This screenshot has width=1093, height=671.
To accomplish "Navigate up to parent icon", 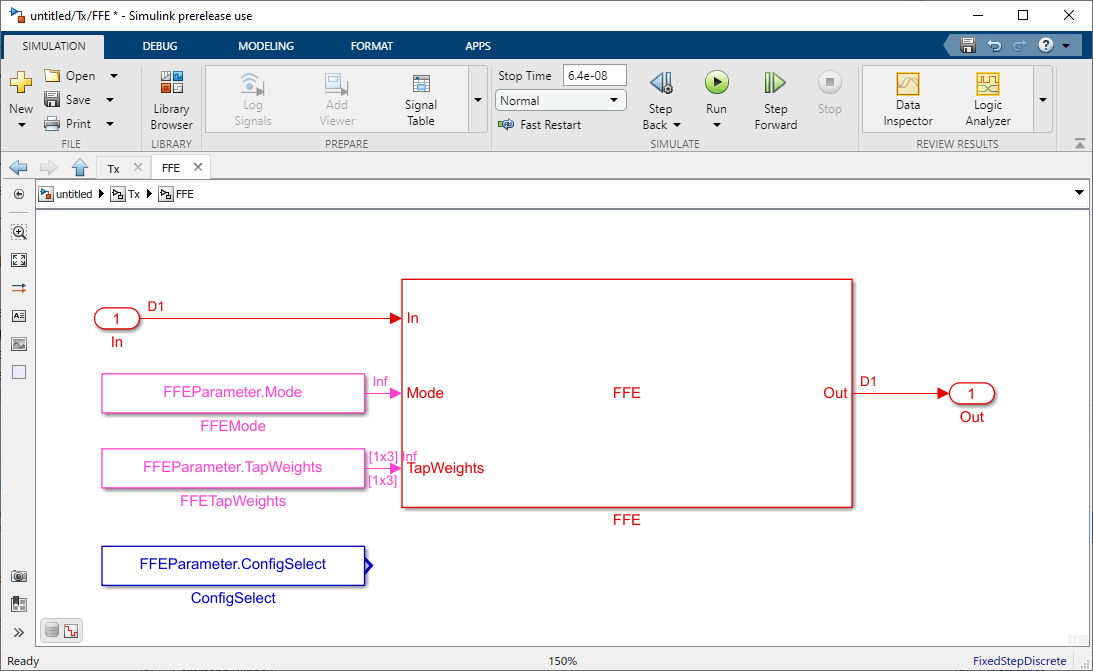I will [80, 168].
